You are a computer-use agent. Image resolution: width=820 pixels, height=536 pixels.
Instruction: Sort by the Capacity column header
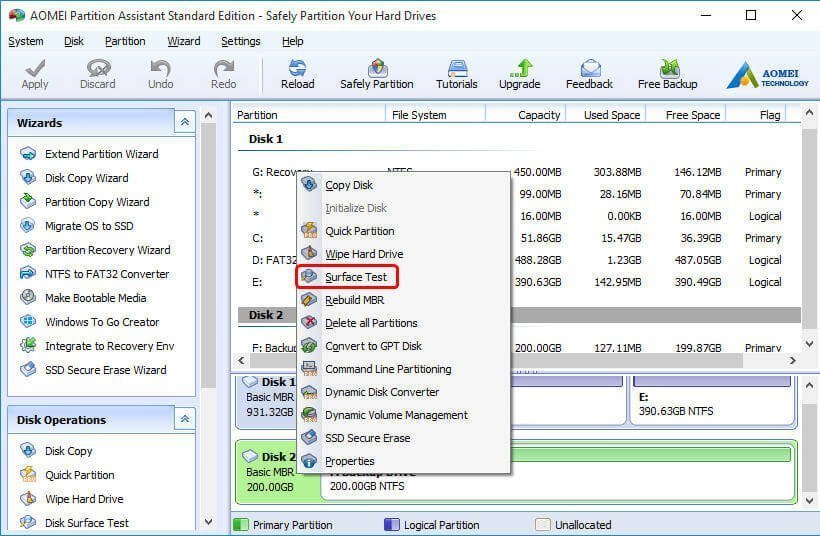(526, 115)
